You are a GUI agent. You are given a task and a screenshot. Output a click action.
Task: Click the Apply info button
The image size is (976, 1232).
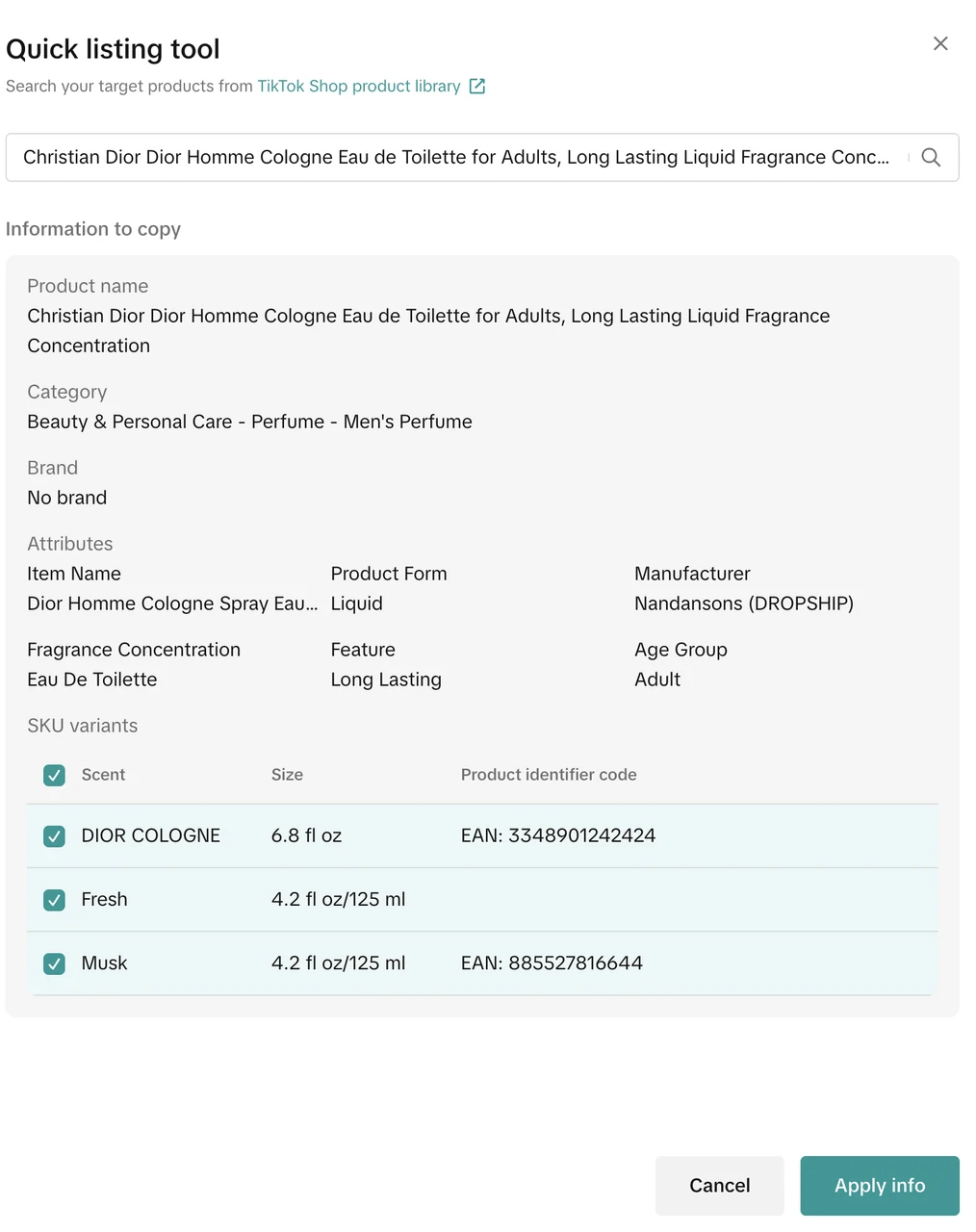click(x=879, y=1185)
